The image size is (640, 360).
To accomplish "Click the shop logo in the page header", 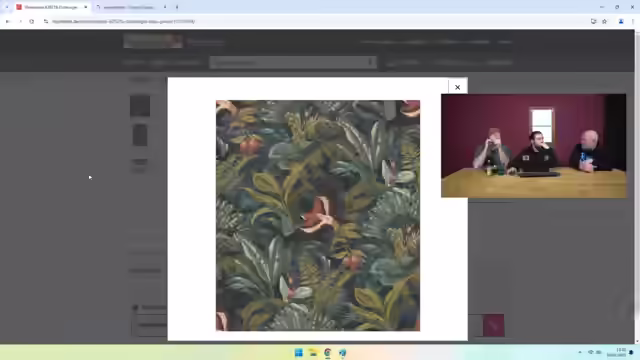I will 153,41.
